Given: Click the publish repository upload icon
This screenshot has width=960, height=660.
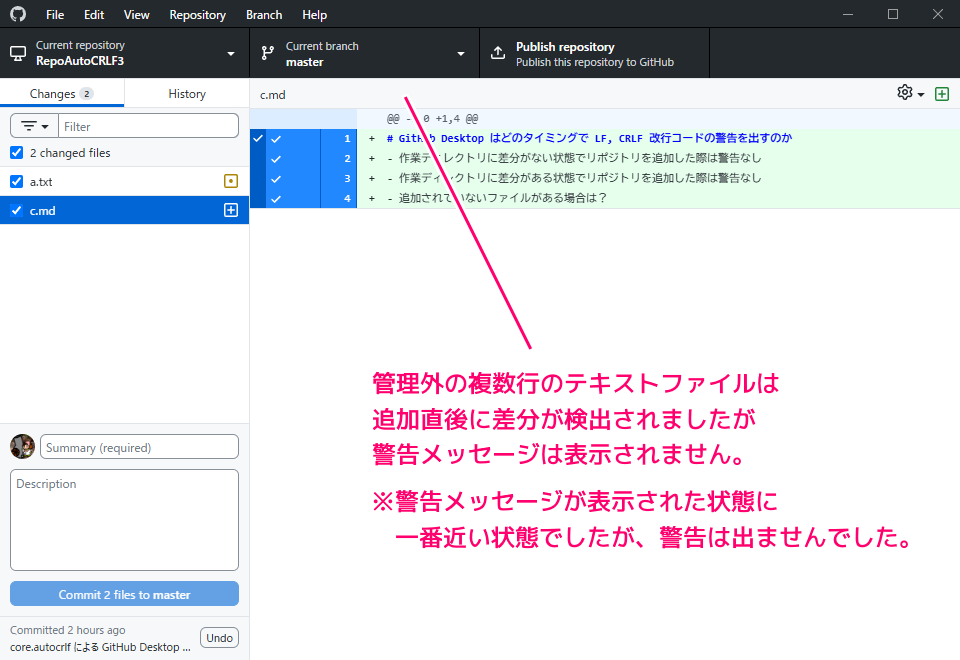Looking at the screenshot, I should point(498,53).
